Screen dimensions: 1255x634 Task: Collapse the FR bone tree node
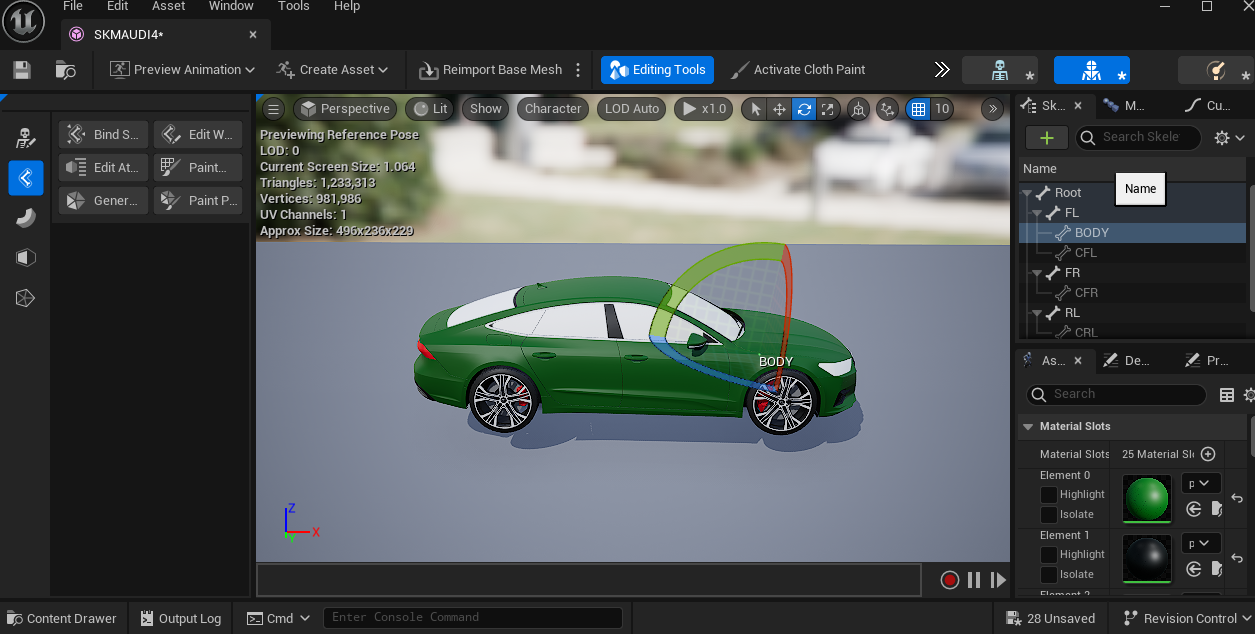tap(1037, 273)
